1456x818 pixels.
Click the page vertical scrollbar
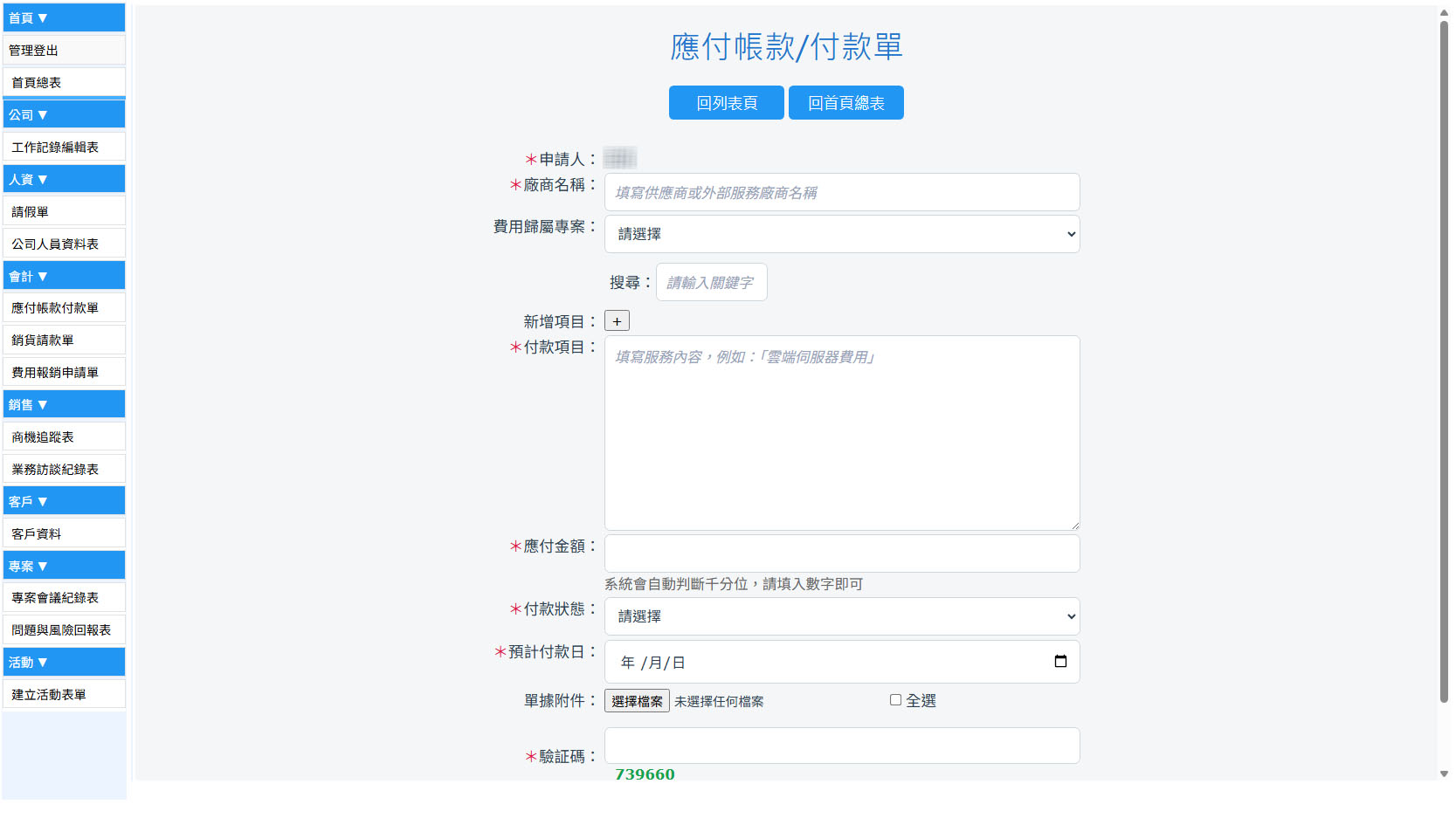click(1444, 361)
